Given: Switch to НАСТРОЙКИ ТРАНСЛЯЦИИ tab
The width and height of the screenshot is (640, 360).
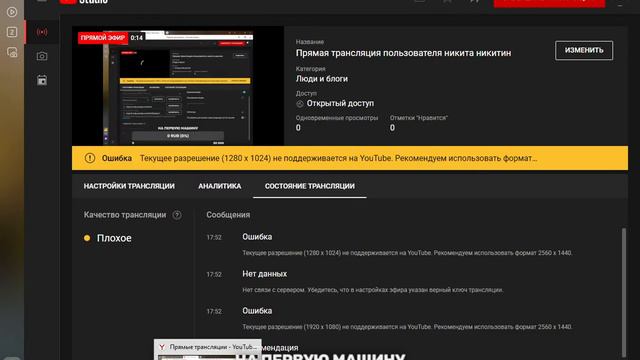Looking at the screenshot, I should tap(129, 186).
